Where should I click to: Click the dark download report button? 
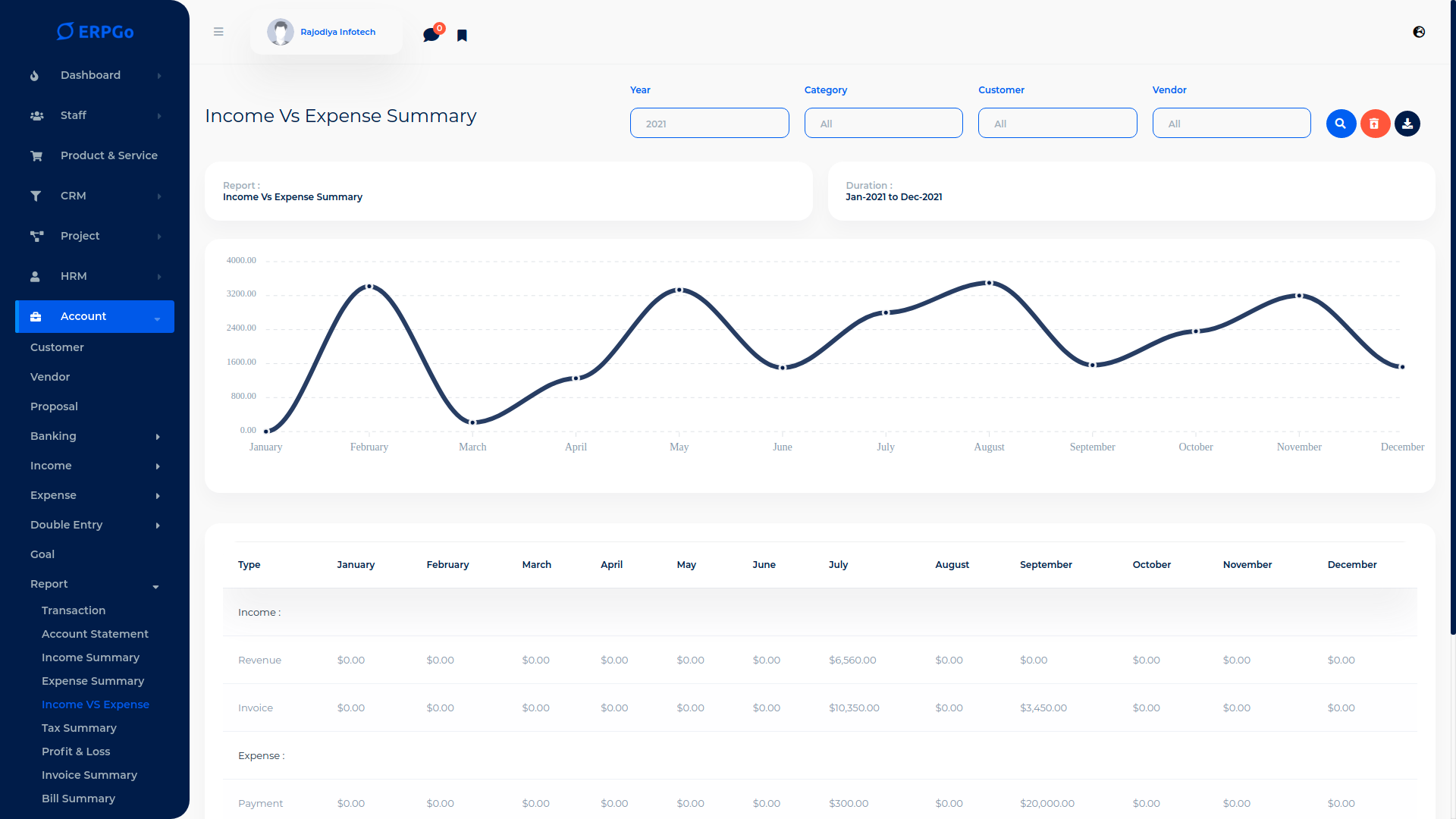tap(1407, 124)
